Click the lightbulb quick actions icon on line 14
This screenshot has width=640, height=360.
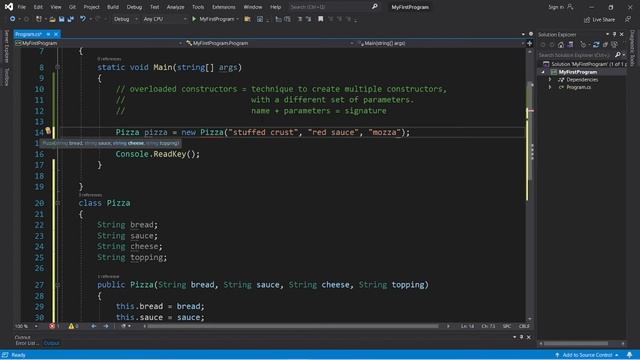(x=48, y=131)
